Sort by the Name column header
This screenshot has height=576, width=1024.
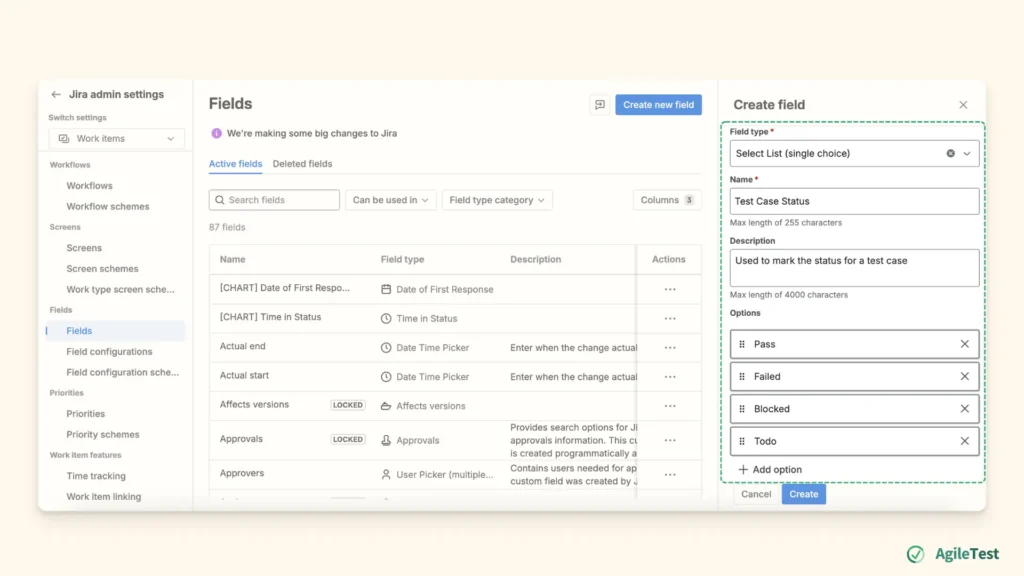(x=232, y=259)
